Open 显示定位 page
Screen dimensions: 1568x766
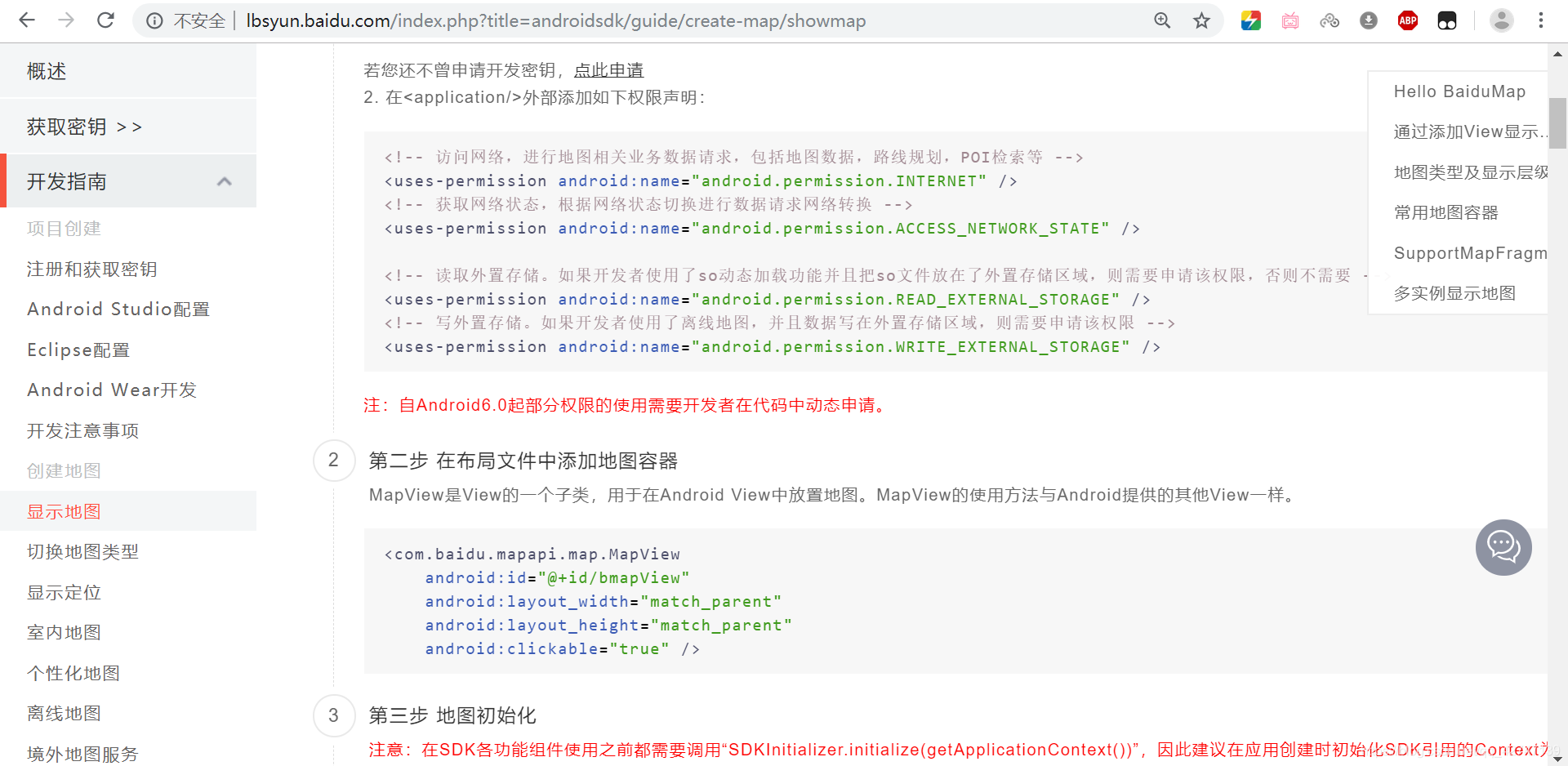tap(64, 593)
